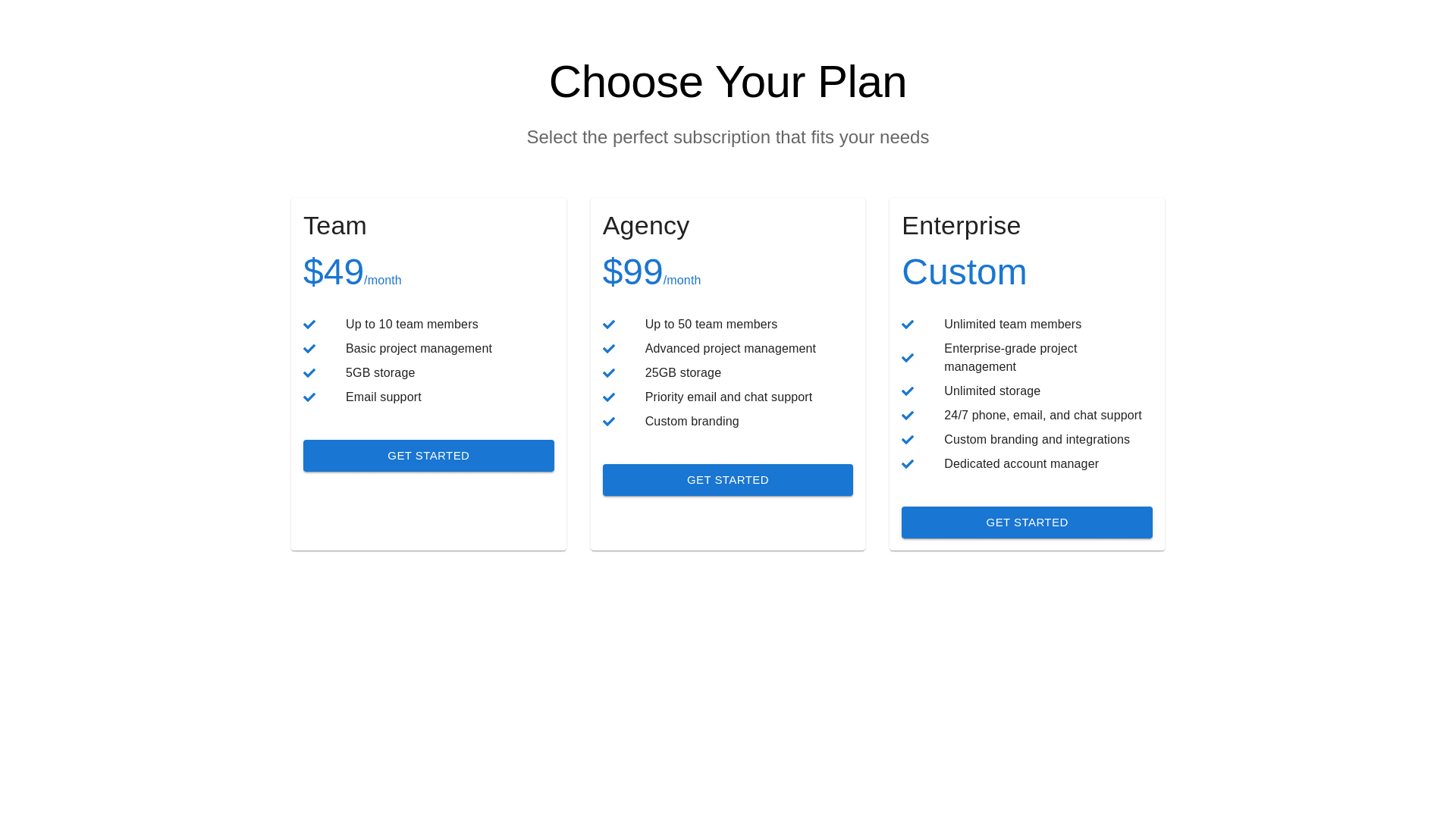Click checkmark next to Advanced project management

click(609, 349)
